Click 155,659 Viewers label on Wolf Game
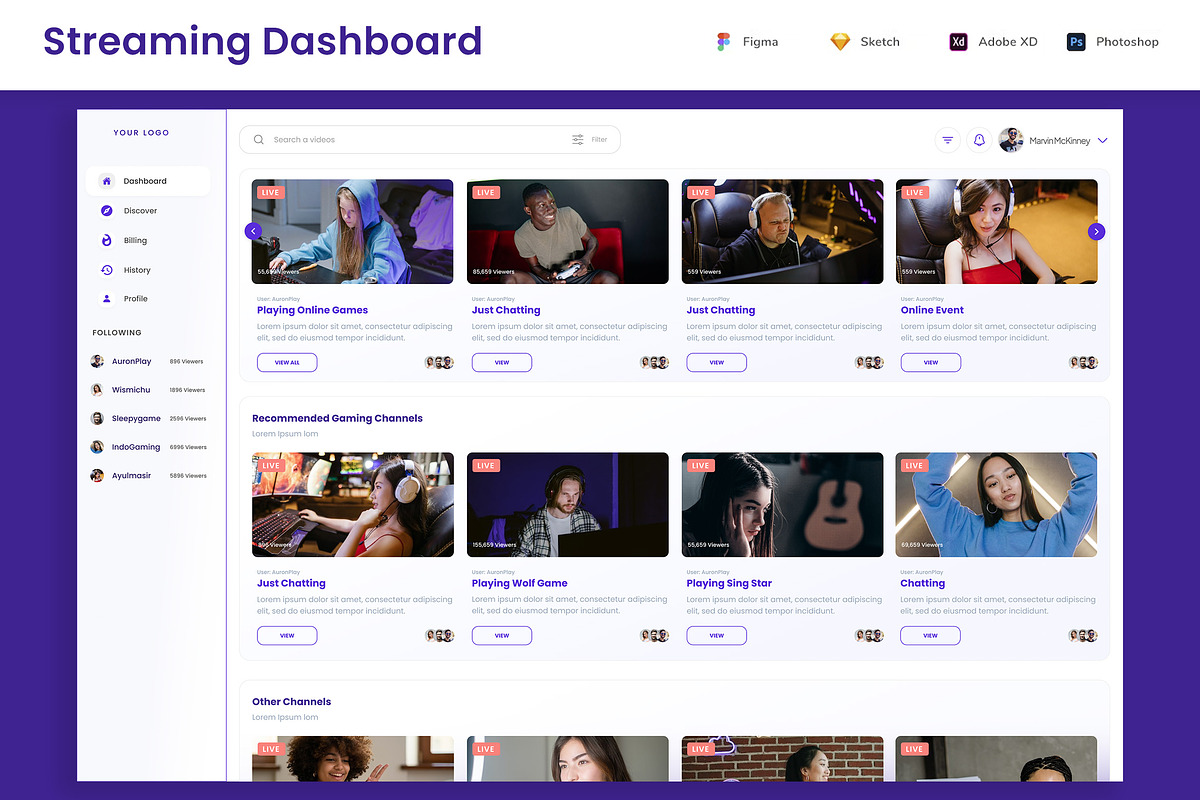The image size is (1200, 800). (x=495, y=545)
